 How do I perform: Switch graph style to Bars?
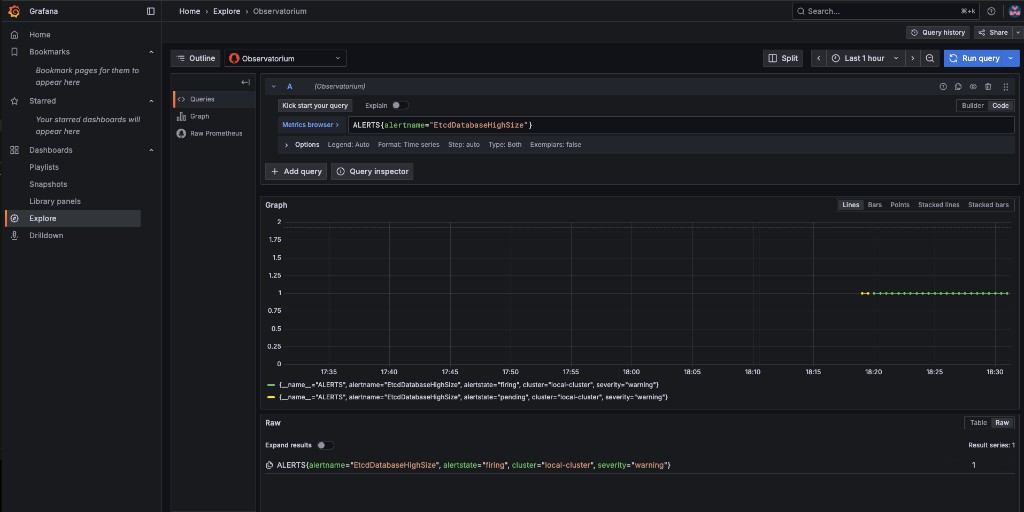(874, 205)
